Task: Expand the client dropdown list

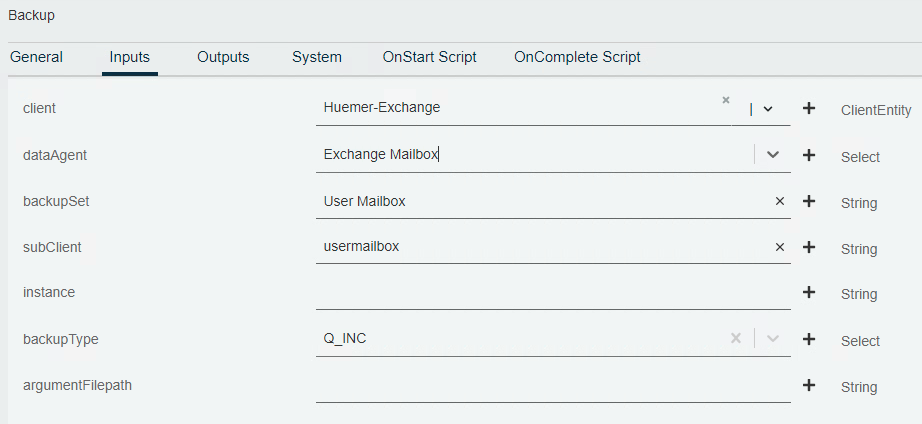Action: click(x=768, y=109)
